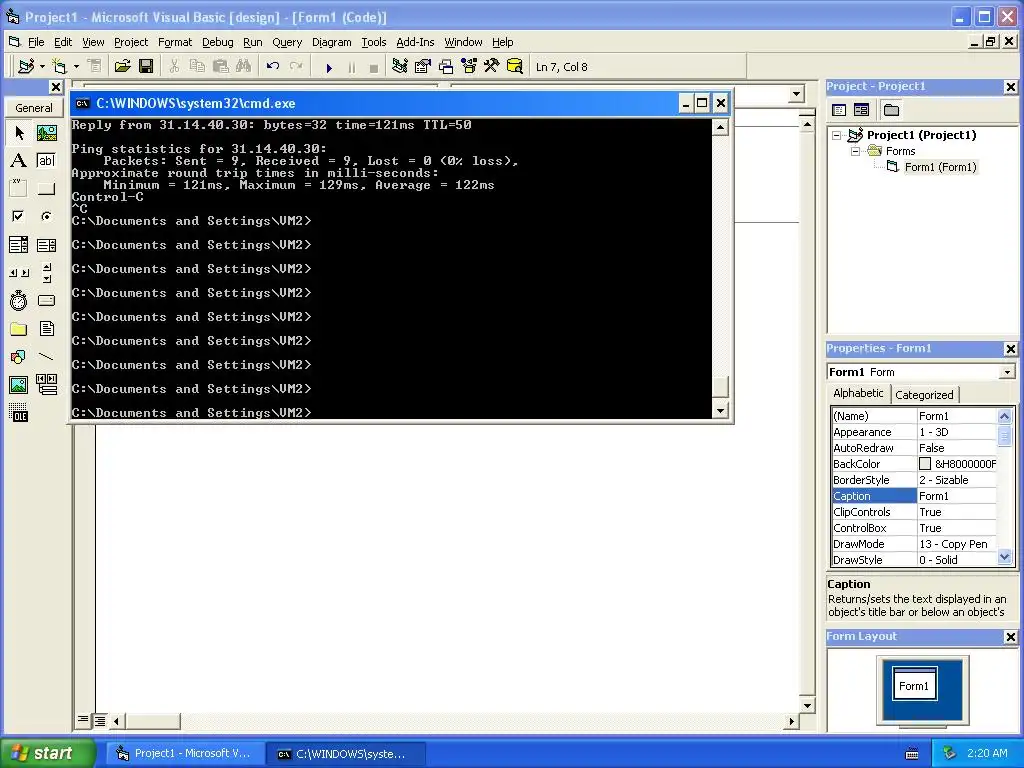The image size is (1024, 768).
Task: Select the OLE container tool
Action: (x=19, y=413)
